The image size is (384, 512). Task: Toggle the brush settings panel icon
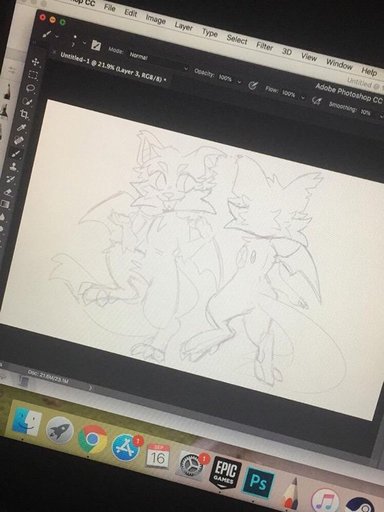click(96, 45)
